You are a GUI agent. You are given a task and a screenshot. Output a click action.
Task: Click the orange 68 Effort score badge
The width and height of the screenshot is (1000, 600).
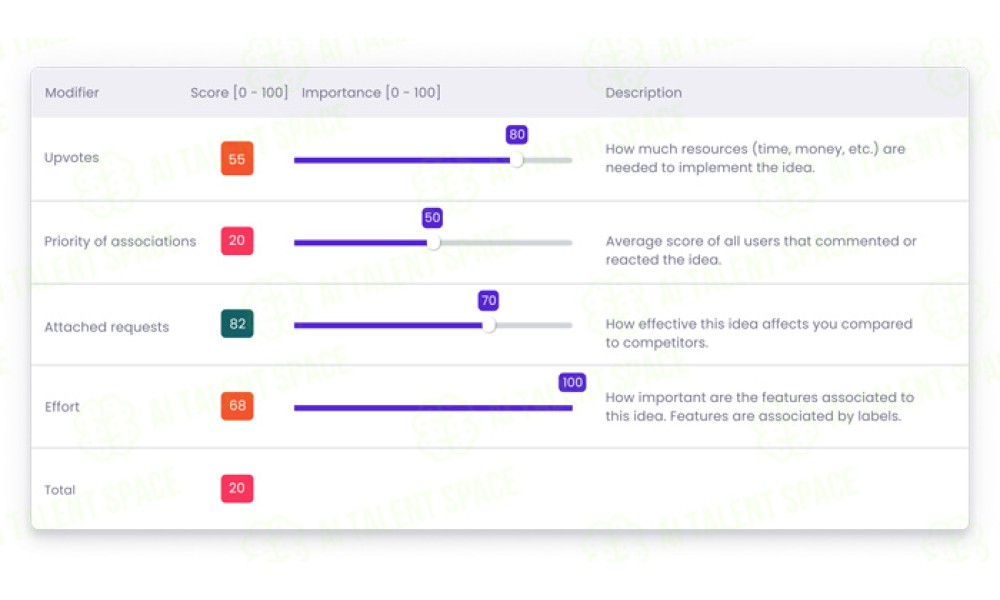click(237, 406)
